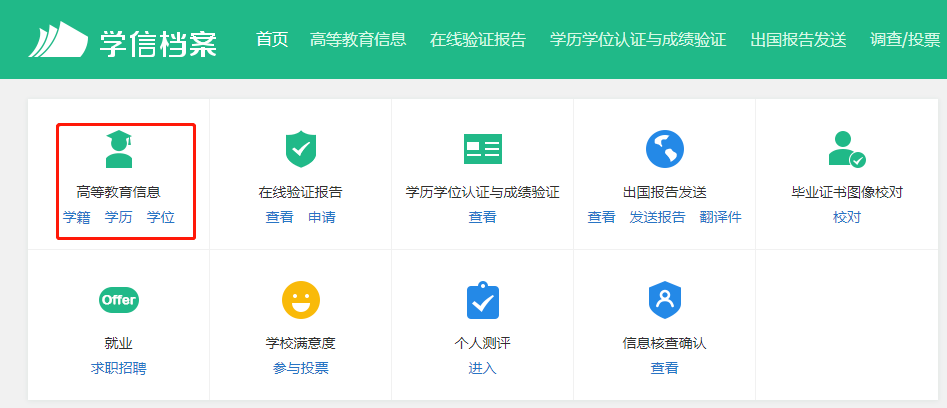Click the 出国报告发送 card title
This screenshot has height=408, width=947.
point(665,193)
